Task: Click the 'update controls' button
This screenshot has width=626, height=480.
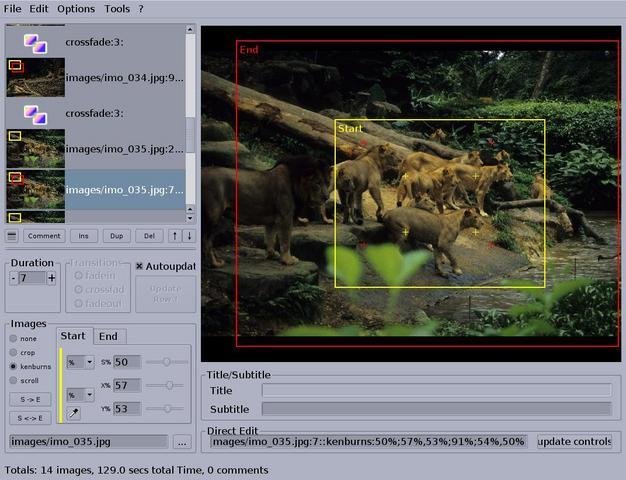Action: pyautogui.click(x=573, y=441)
